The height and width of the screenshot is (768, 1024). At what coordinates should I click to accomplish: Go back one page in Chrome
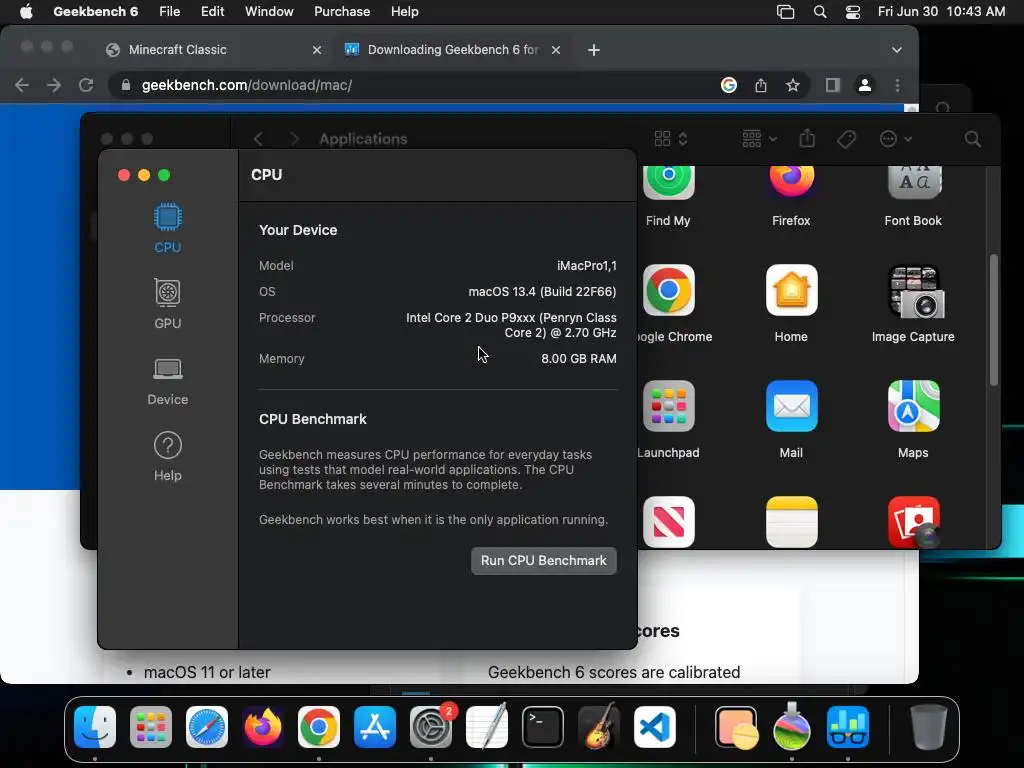coord(22,85)
